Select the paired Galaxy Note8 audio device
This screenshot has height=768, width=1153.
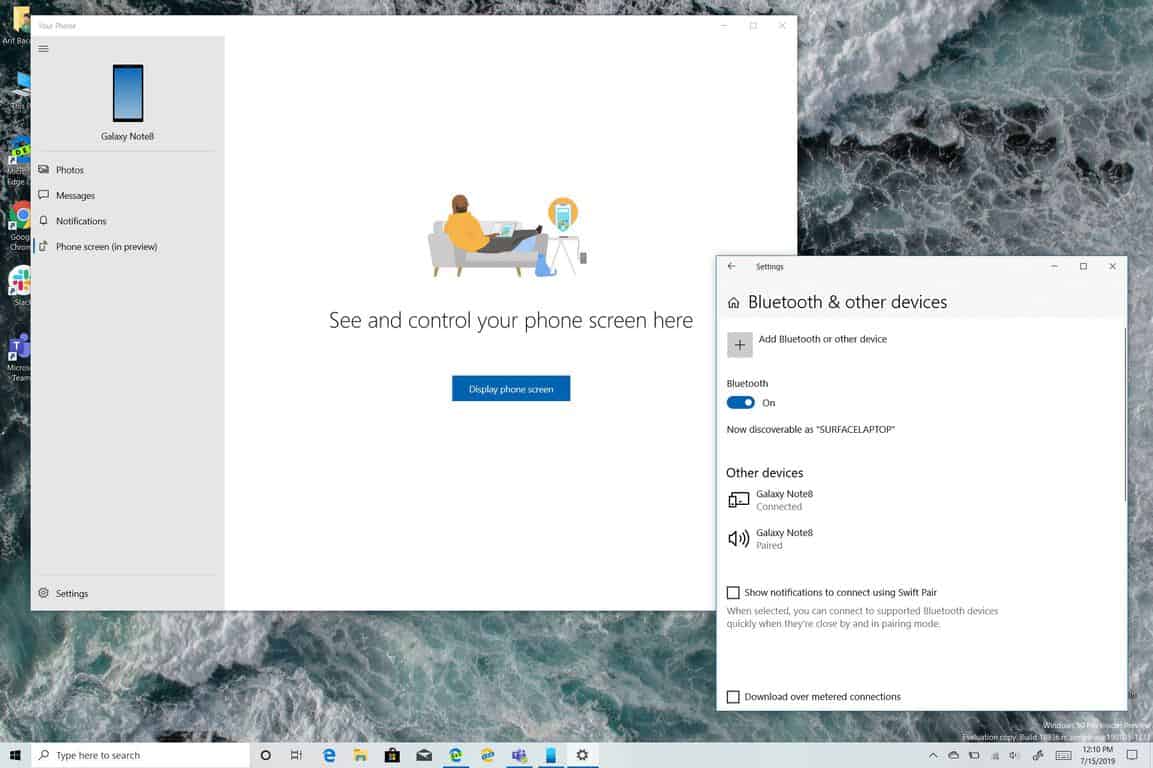[x=784, y=539]
